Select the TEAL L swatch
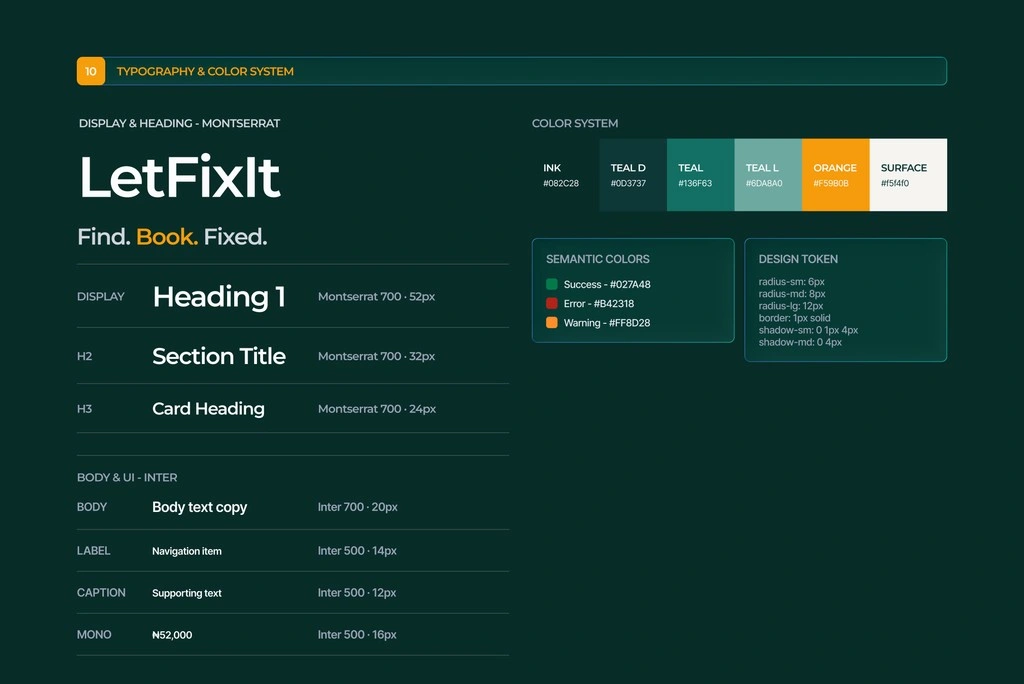 coord(768,174)
